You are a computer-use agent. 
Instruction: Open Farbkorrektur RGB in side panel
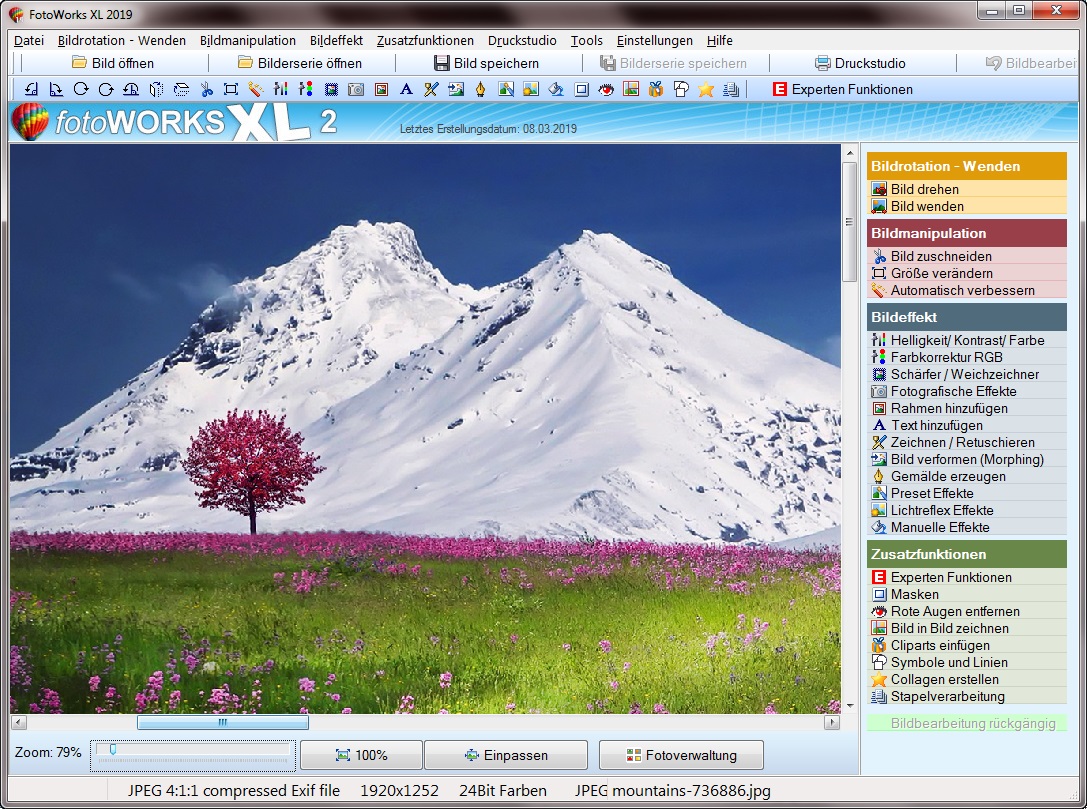(x=967, y=357)
